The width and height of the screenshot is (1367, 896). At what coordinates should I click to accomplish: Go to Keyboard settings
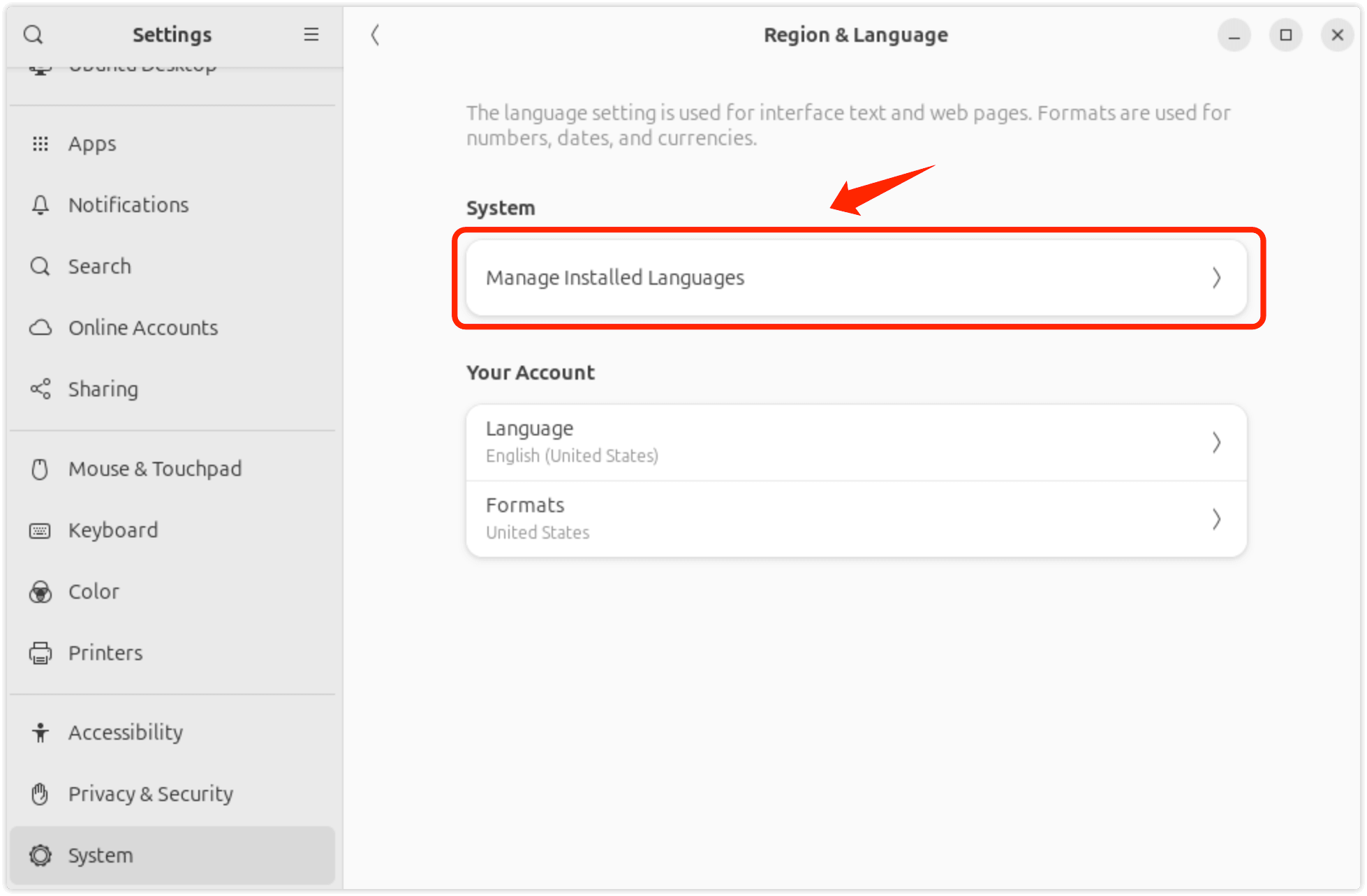113,530
